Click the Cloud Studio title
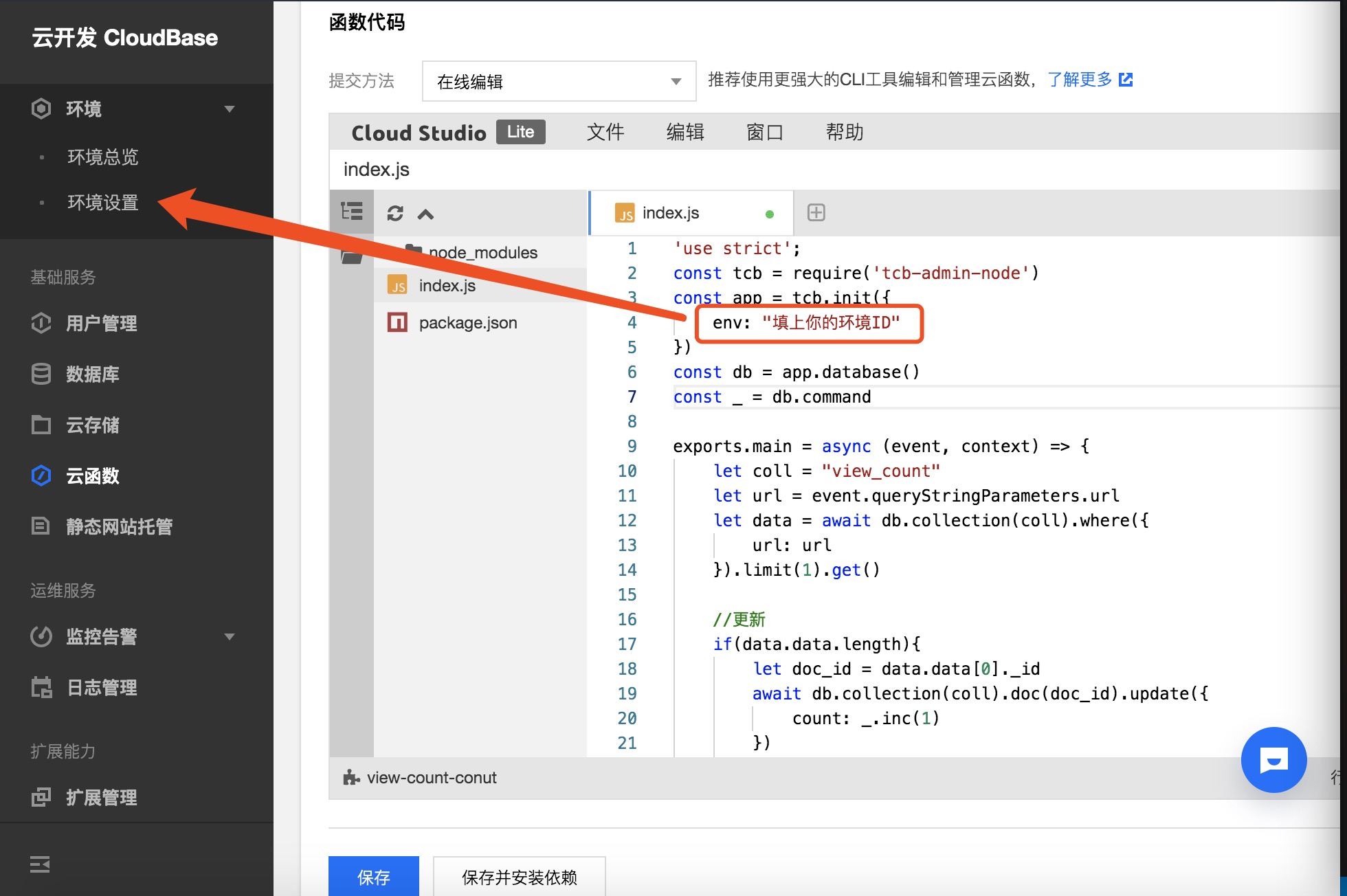The height and width of the screenshot is (896, 1347). (x=419, y=133)
